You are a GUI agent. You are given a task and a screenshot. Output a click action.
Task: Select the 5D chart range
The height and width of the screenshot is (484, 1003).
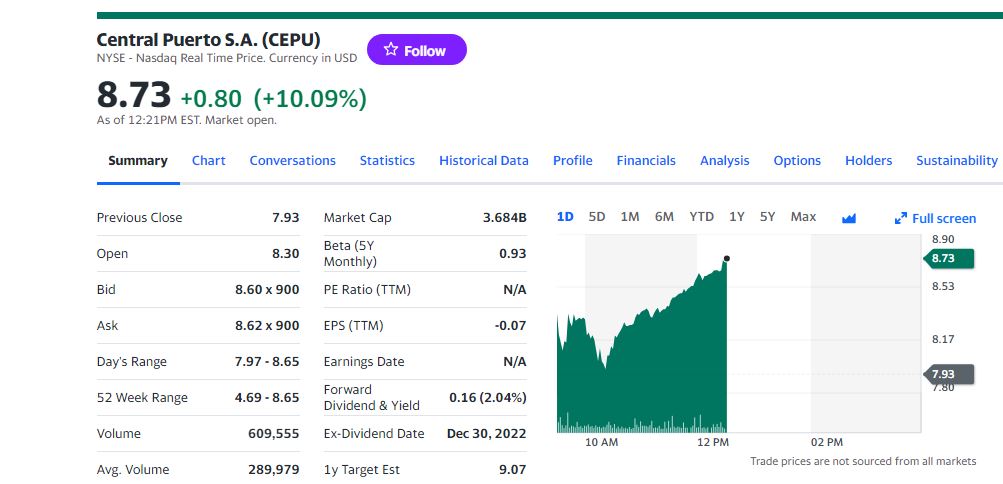[x=597, y=217]
